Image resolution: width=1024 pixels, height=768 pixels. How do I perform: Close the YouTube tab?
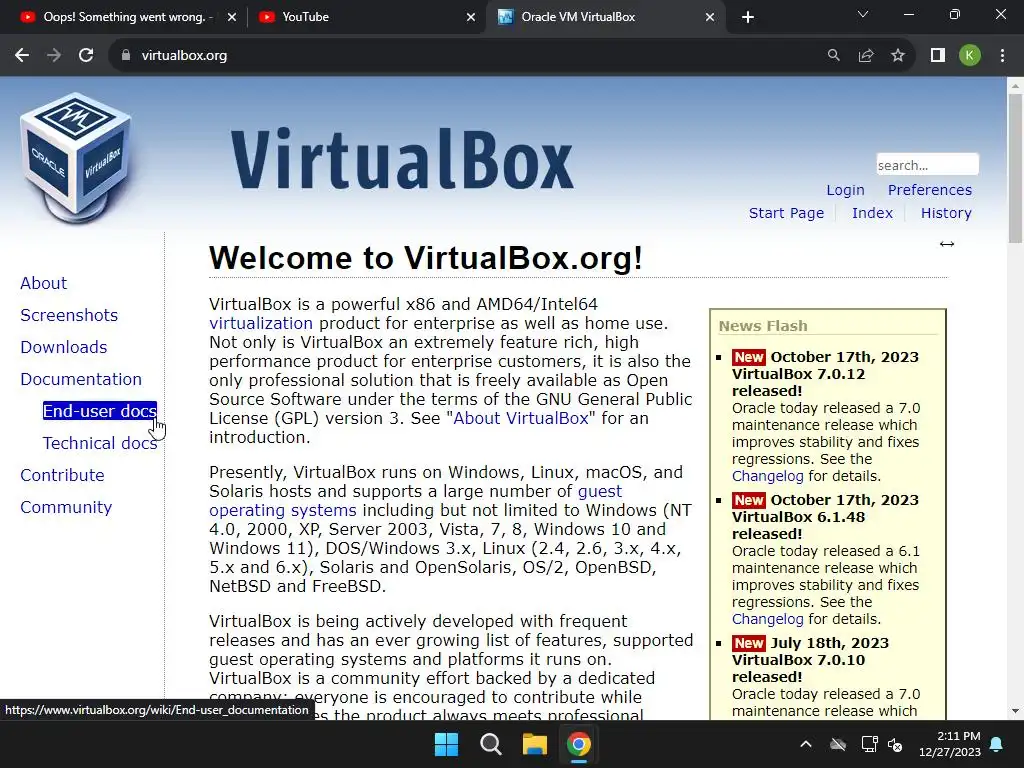(x=471, y=17)
